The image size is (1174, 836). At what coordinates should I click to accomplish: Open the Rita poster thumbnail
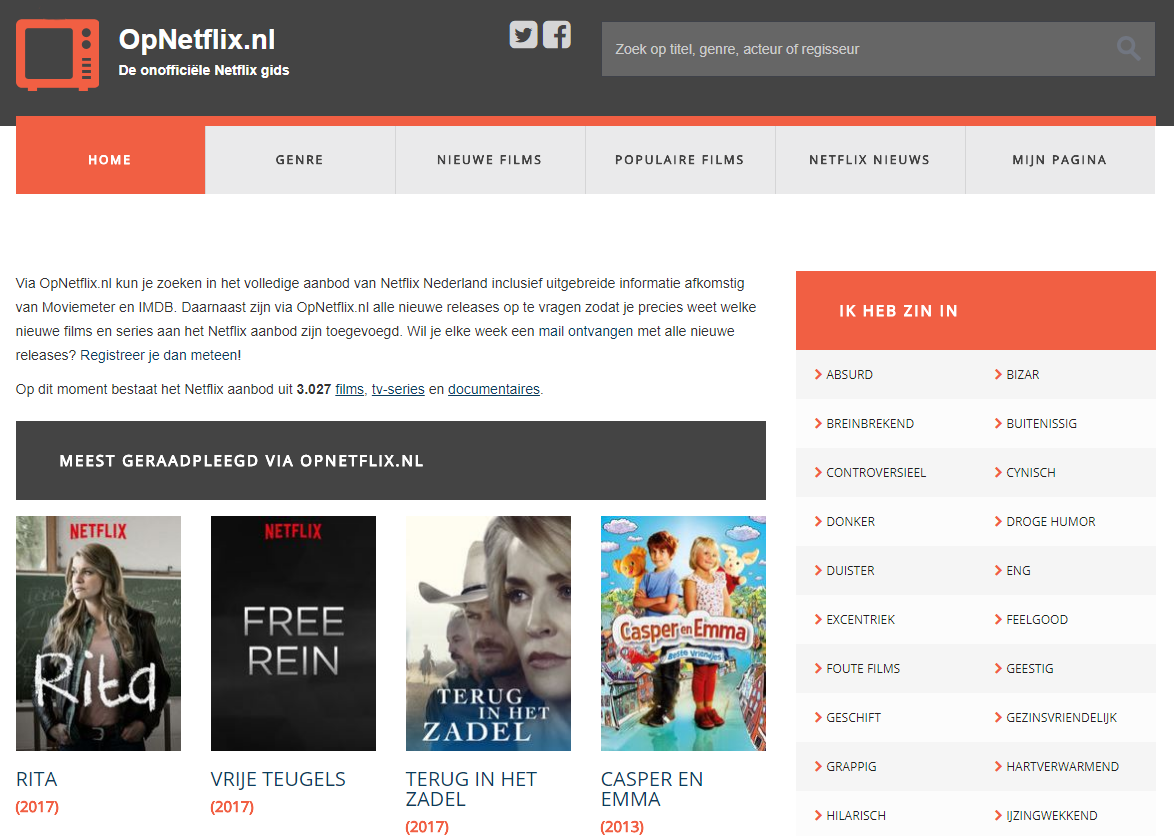[x=98, y=633]
